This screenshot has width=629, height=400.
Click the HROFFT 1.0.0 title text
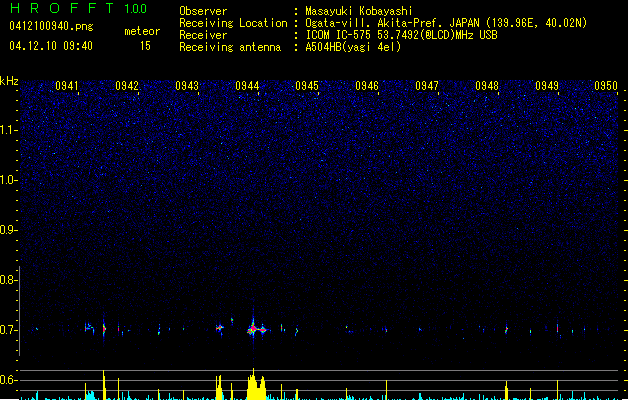click(x=79, y=8)
